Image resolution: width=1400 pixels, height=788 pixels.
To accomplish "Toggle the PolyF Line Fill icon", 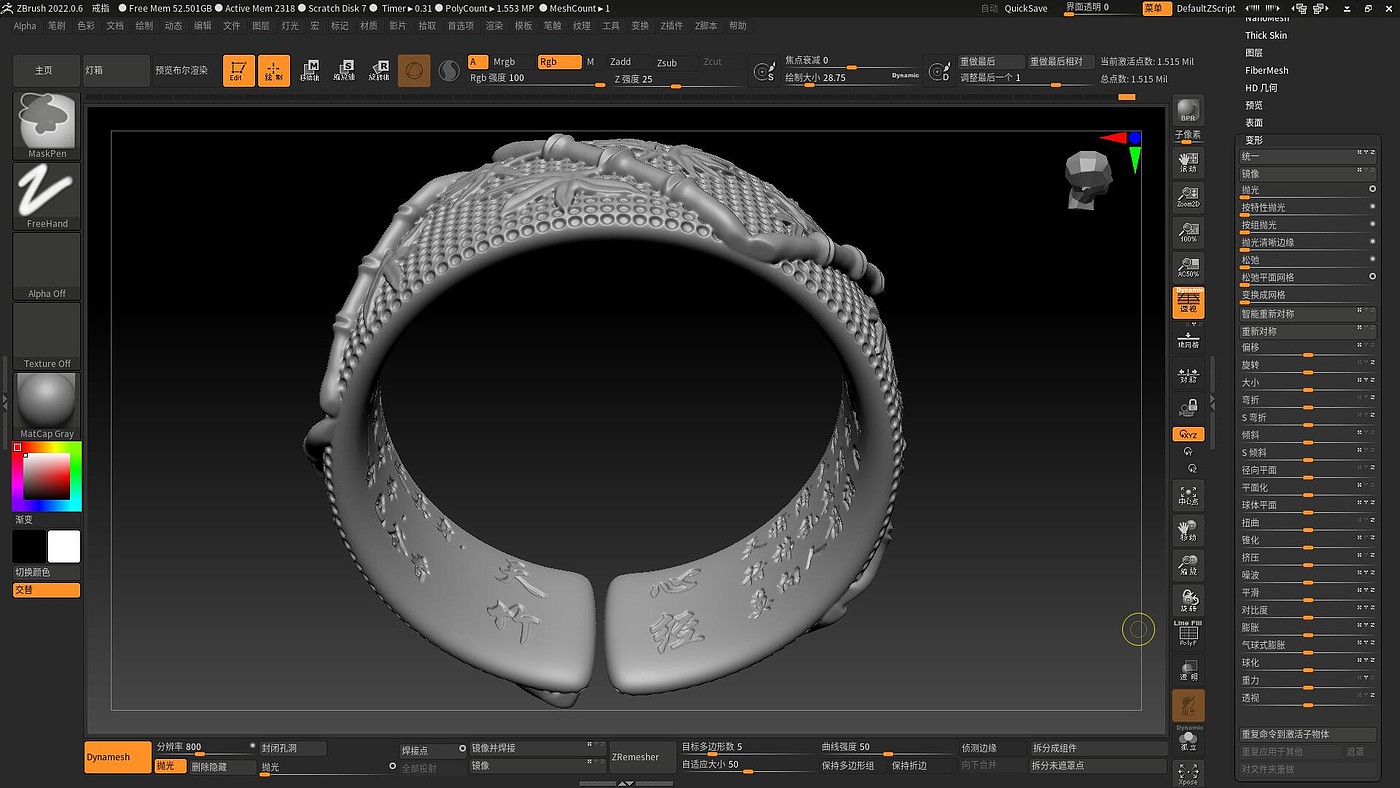I will [x=1188, y=634].
